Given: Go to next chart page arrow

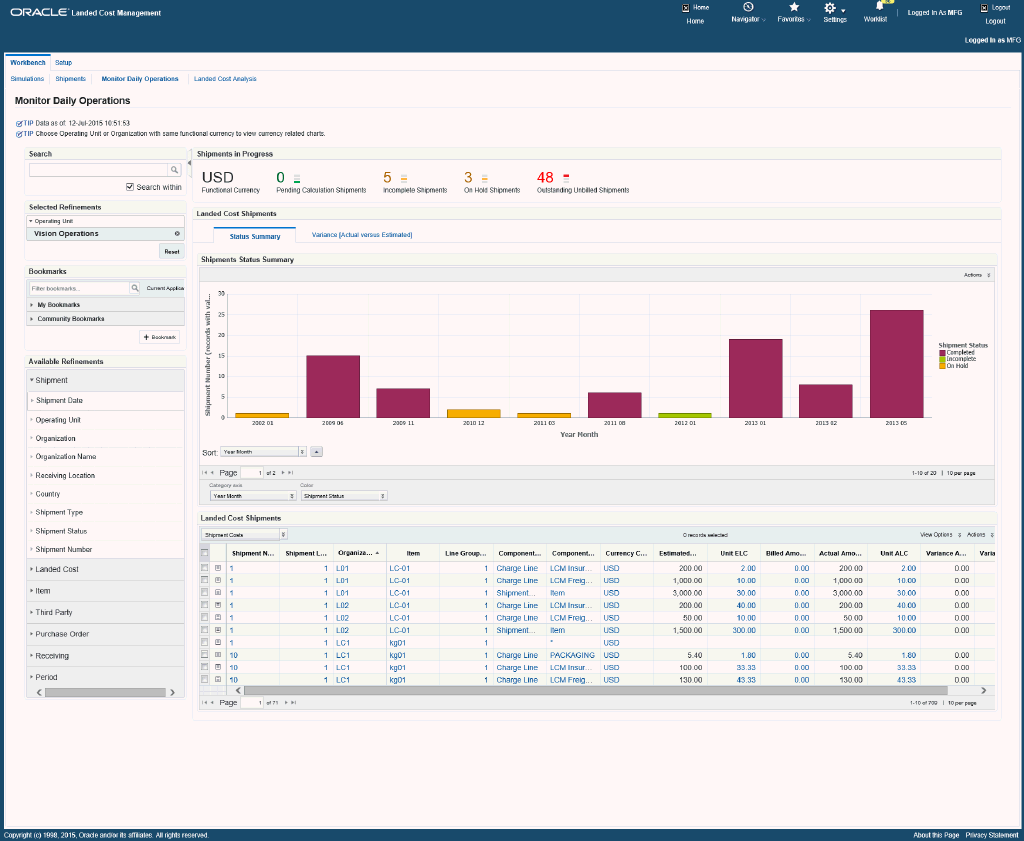Looking at the screenshot, I should (283, 473).
